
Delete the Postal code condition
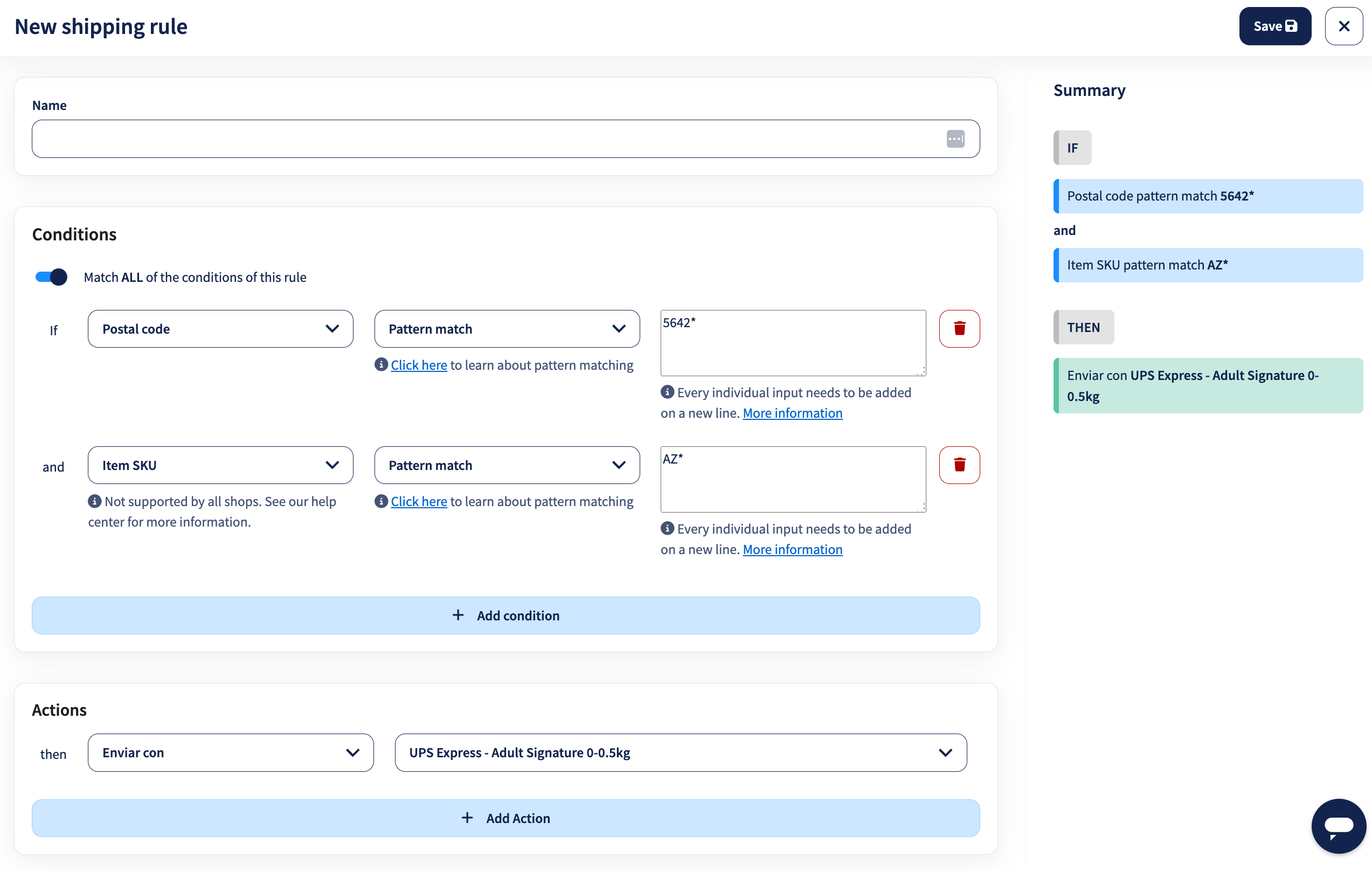960,328
